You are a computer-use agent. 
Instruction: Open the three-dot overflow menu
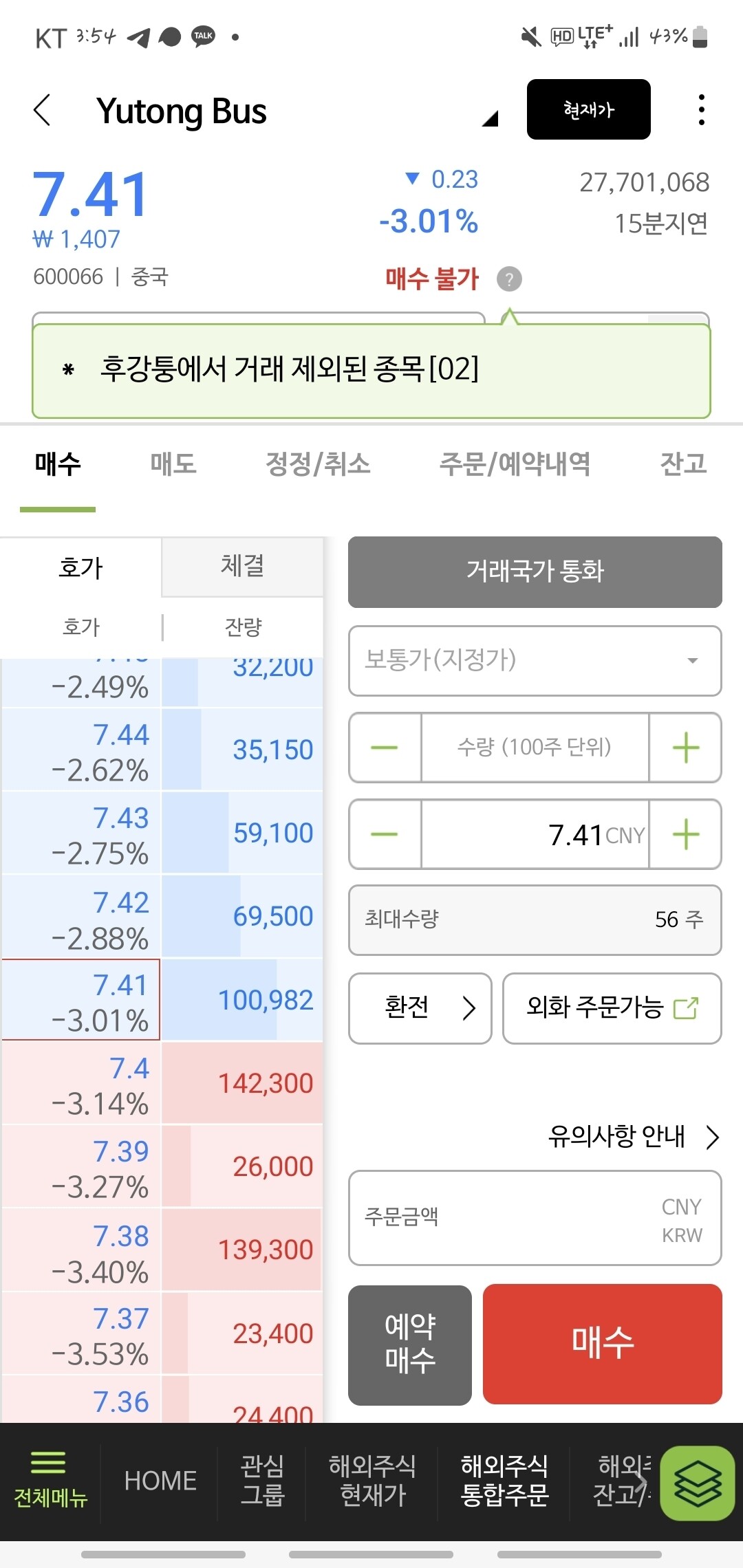click(701, 109)
